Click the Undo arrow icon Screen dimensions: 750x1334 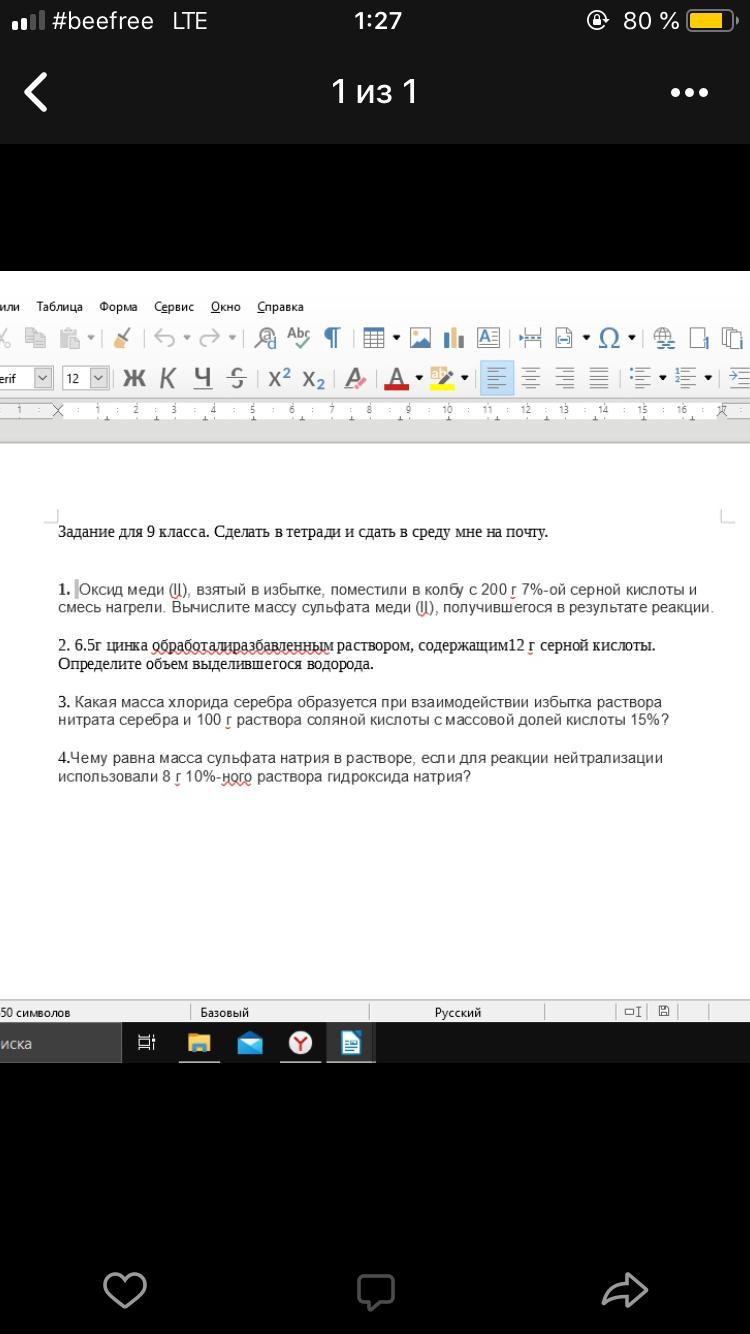pyautogui.click(x=165, y=338)
